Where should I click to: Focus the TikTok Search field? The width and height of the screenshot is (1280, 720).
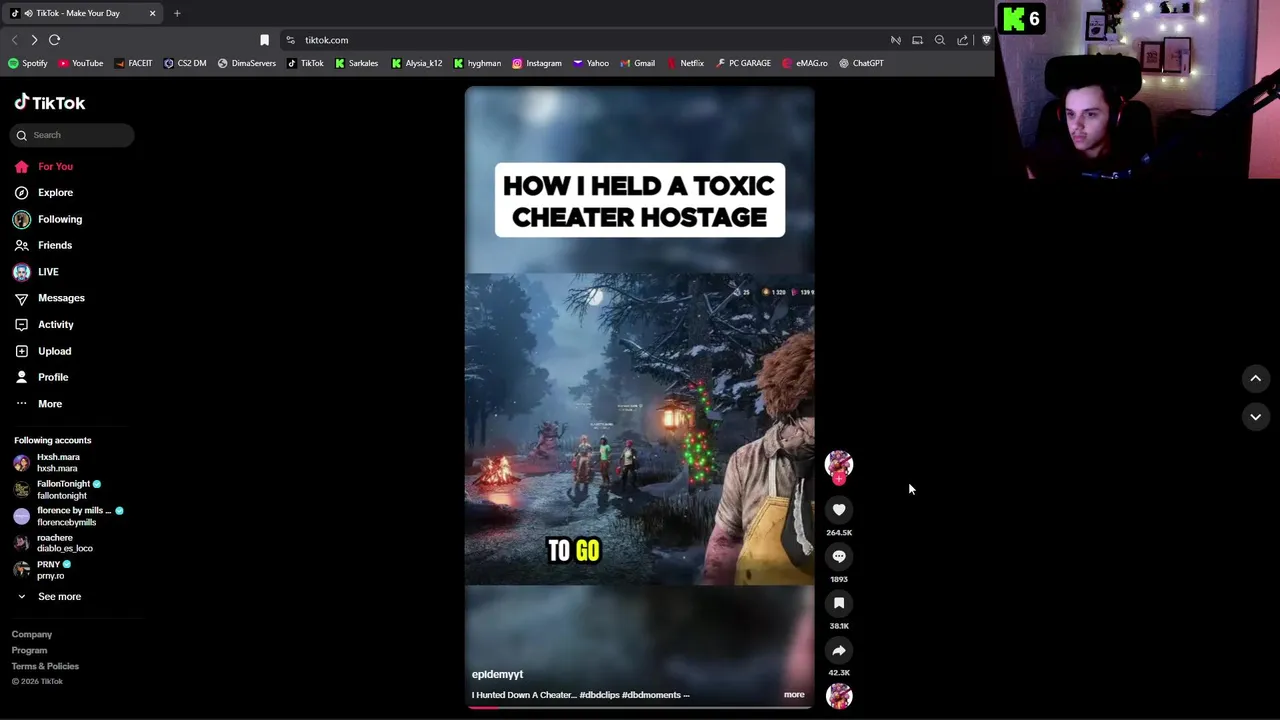pos(72,135)
